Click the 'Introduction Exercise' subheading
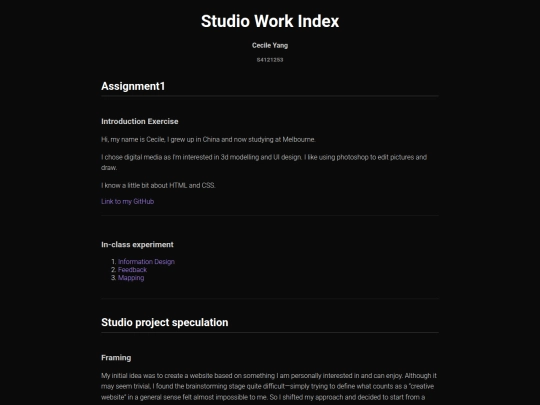This screenshot has width=540, height=405. [139, 121]
